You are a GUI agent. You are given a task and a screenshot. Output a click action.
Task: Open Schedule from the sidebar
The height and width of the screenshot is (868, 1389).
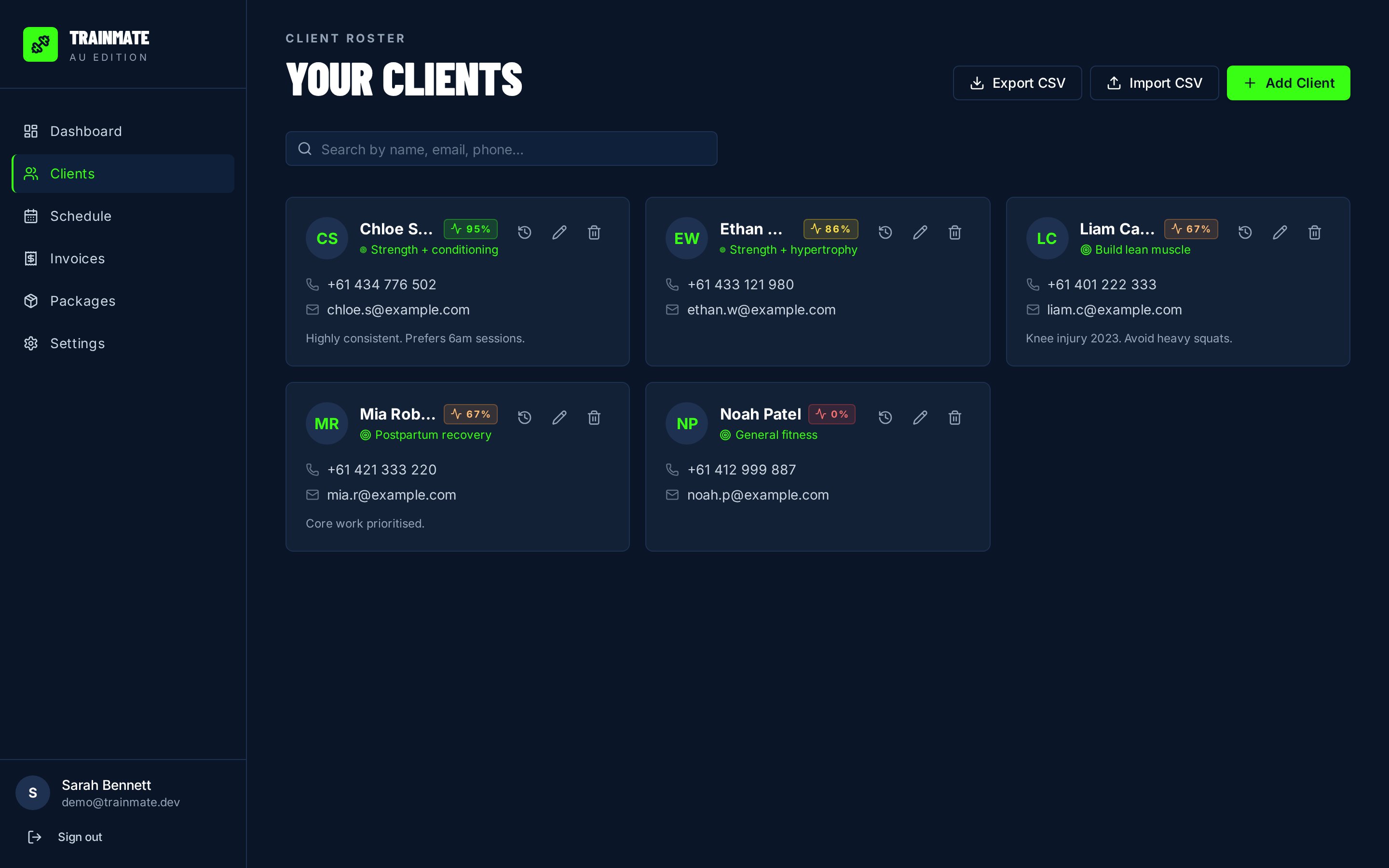click(123, 216)
